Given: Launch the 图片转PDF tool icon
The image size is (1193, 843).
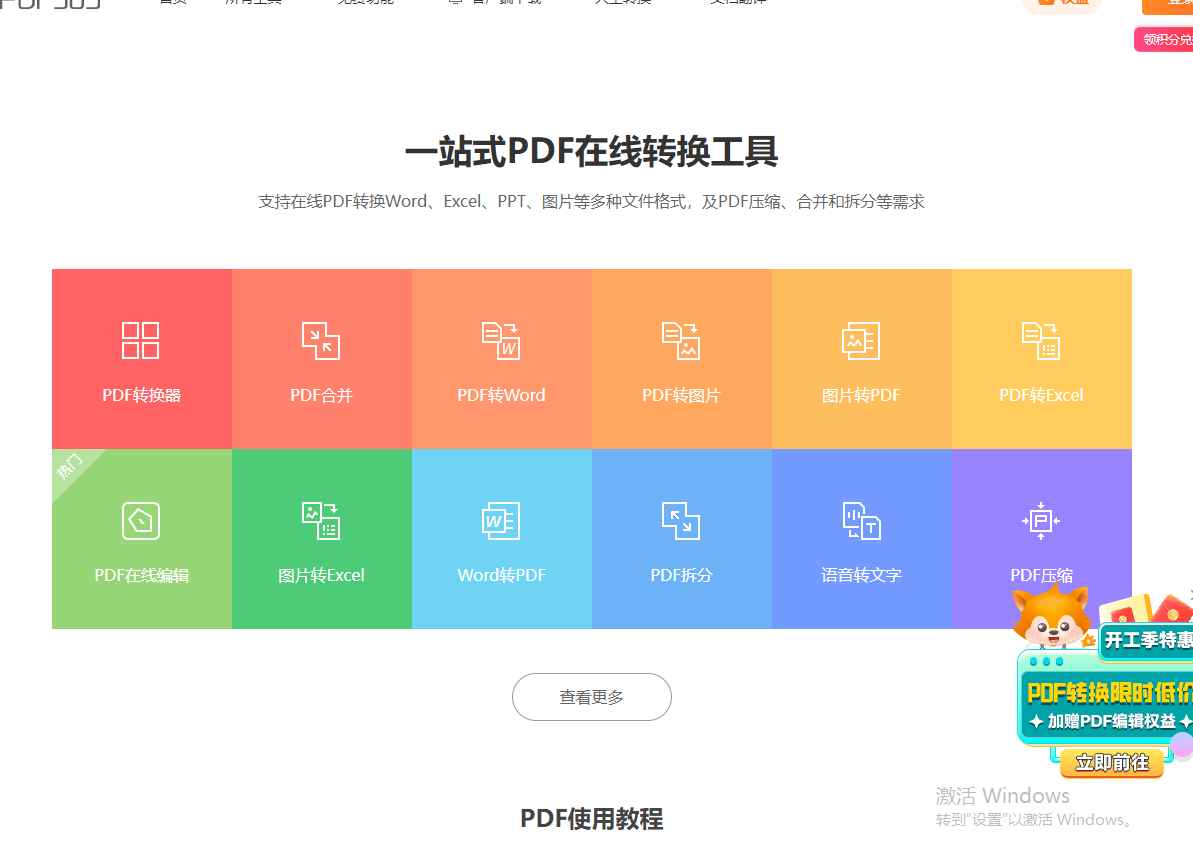Looking at the screenshot, I should [x=861, y=340].
